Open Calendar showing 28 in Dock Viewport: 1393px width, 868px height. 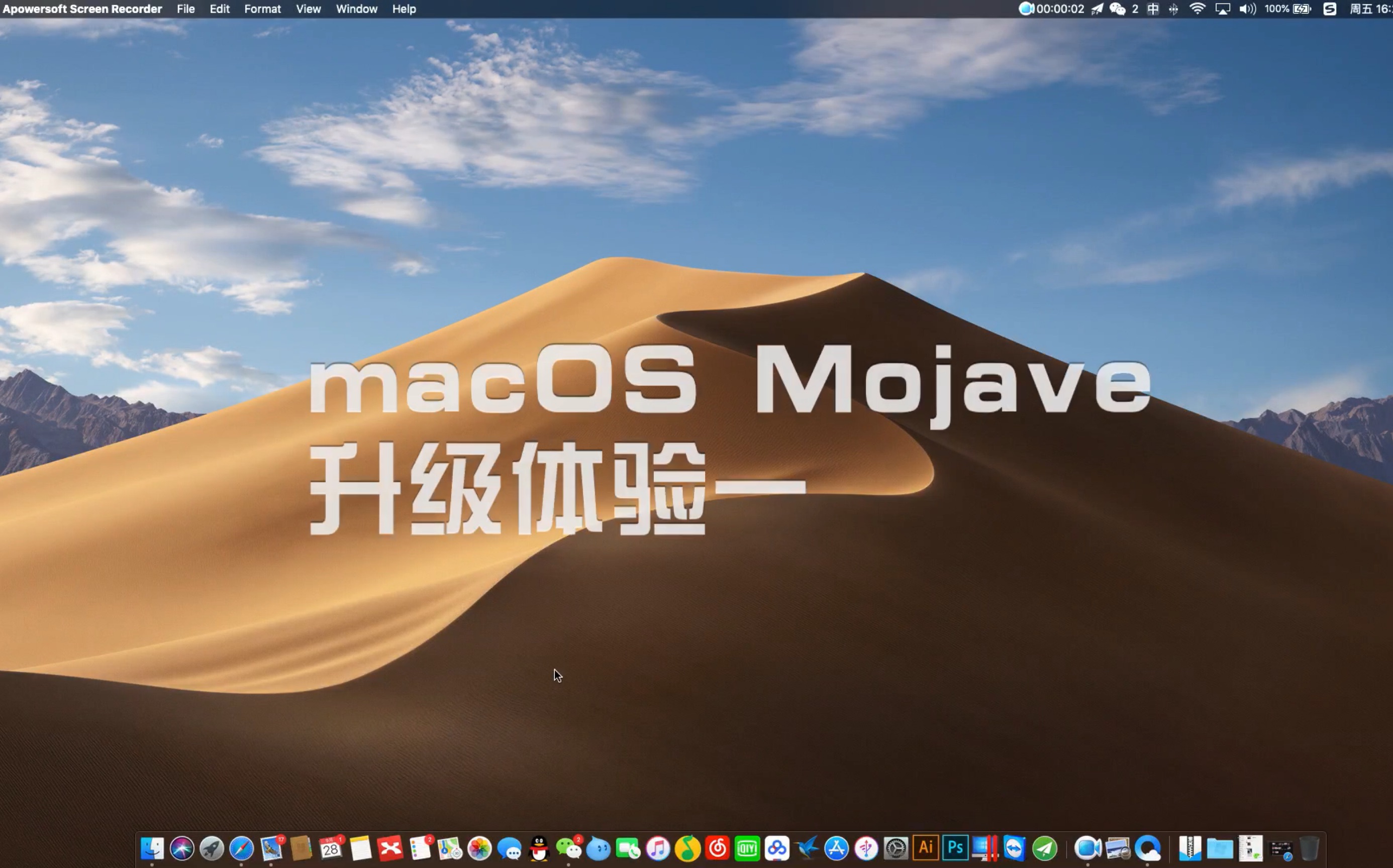click(331, 848)
